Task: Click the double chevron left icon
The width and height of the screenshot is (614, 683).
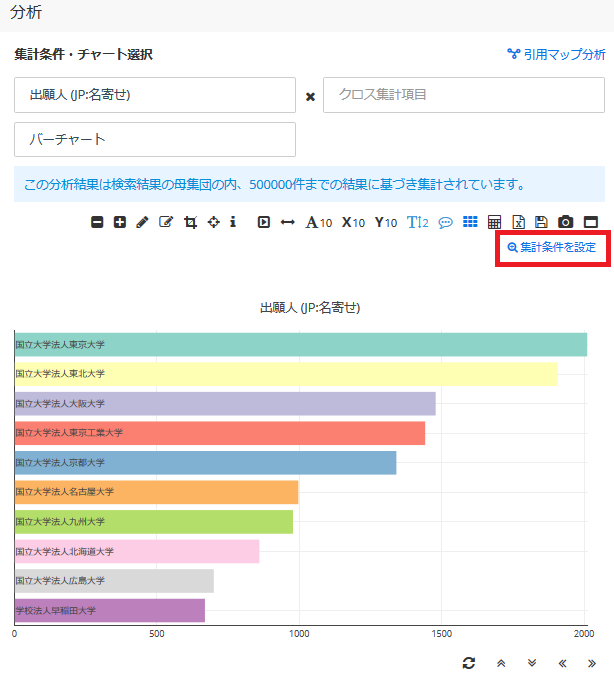Action: tap(562, 663)
